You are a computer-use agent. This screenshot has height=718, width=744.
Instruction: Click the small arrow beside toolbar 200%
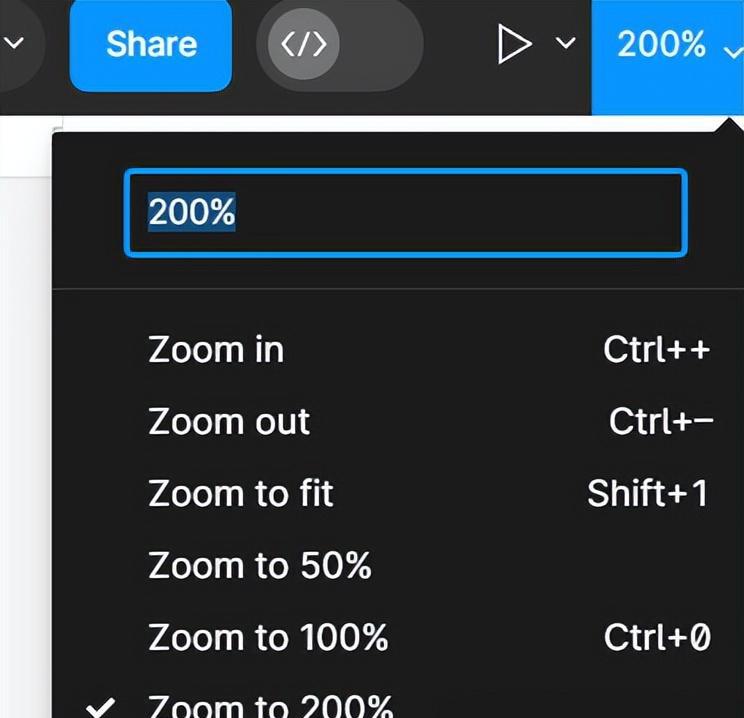[734, 51]
